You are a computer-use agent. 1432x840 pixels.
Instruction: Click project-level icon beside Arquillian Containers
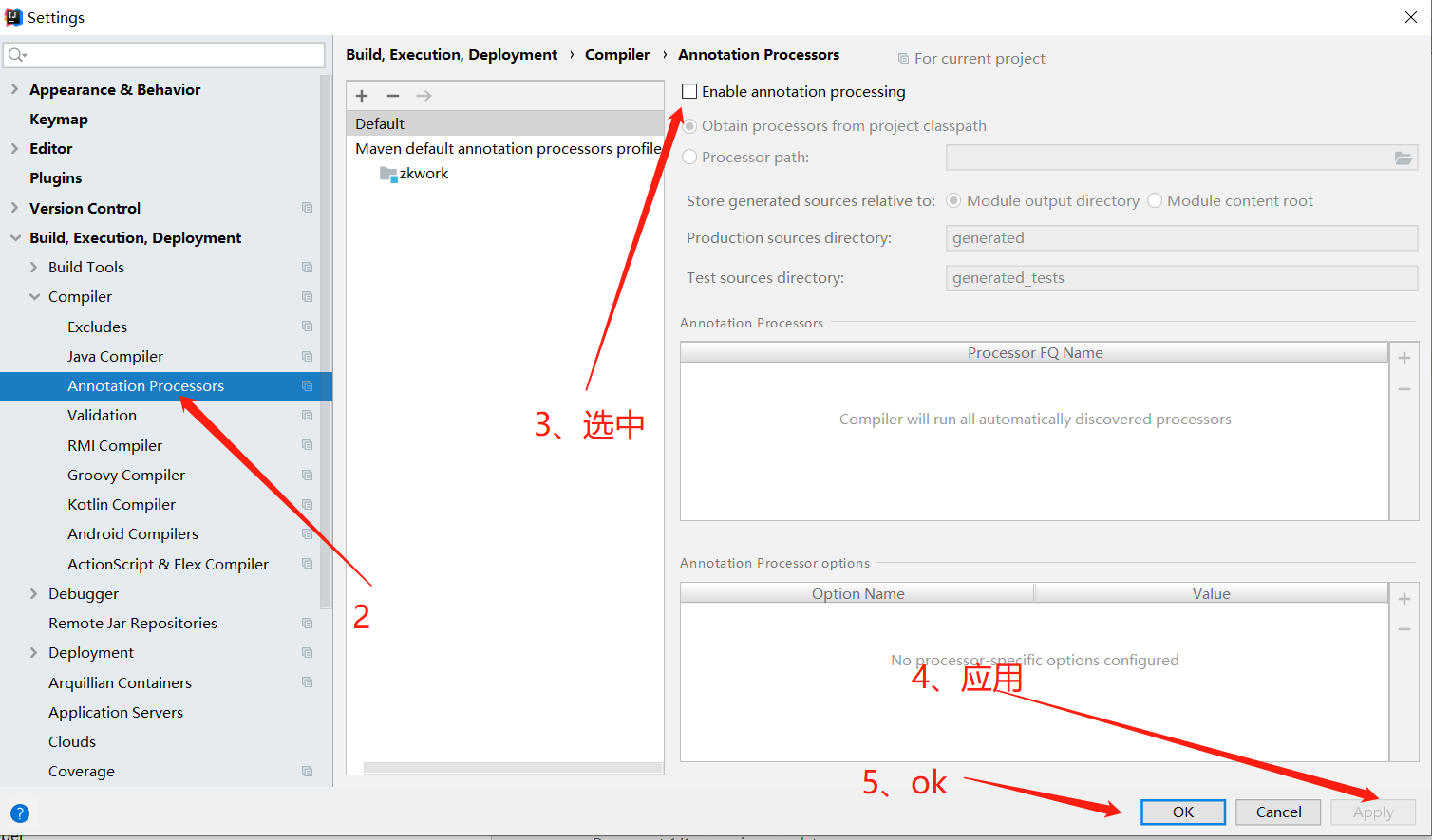[307, 682]
